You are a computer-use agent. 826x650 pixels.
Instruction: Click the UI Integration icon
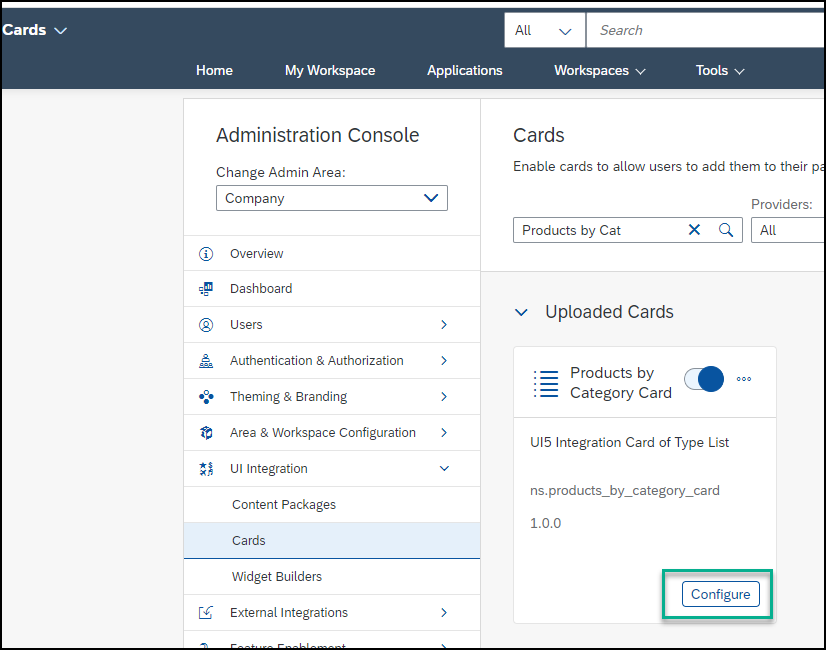pos(206,469)
